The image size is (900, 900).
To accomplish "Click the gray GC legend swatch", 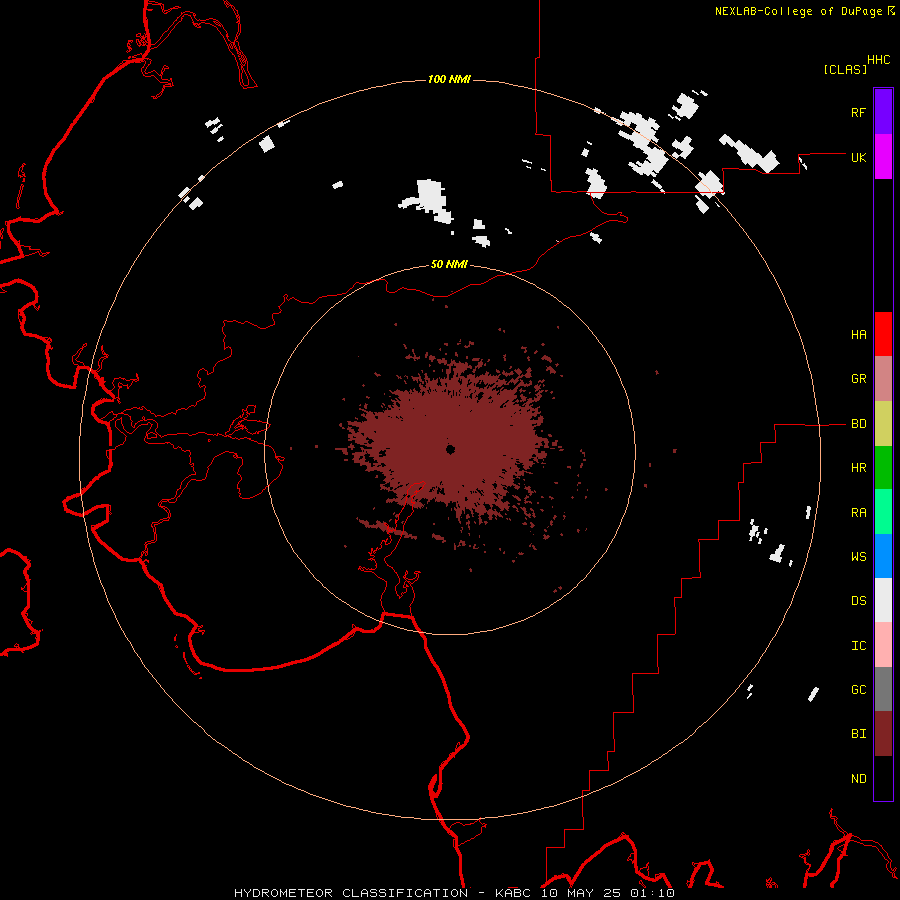I will tap(883, 689).
